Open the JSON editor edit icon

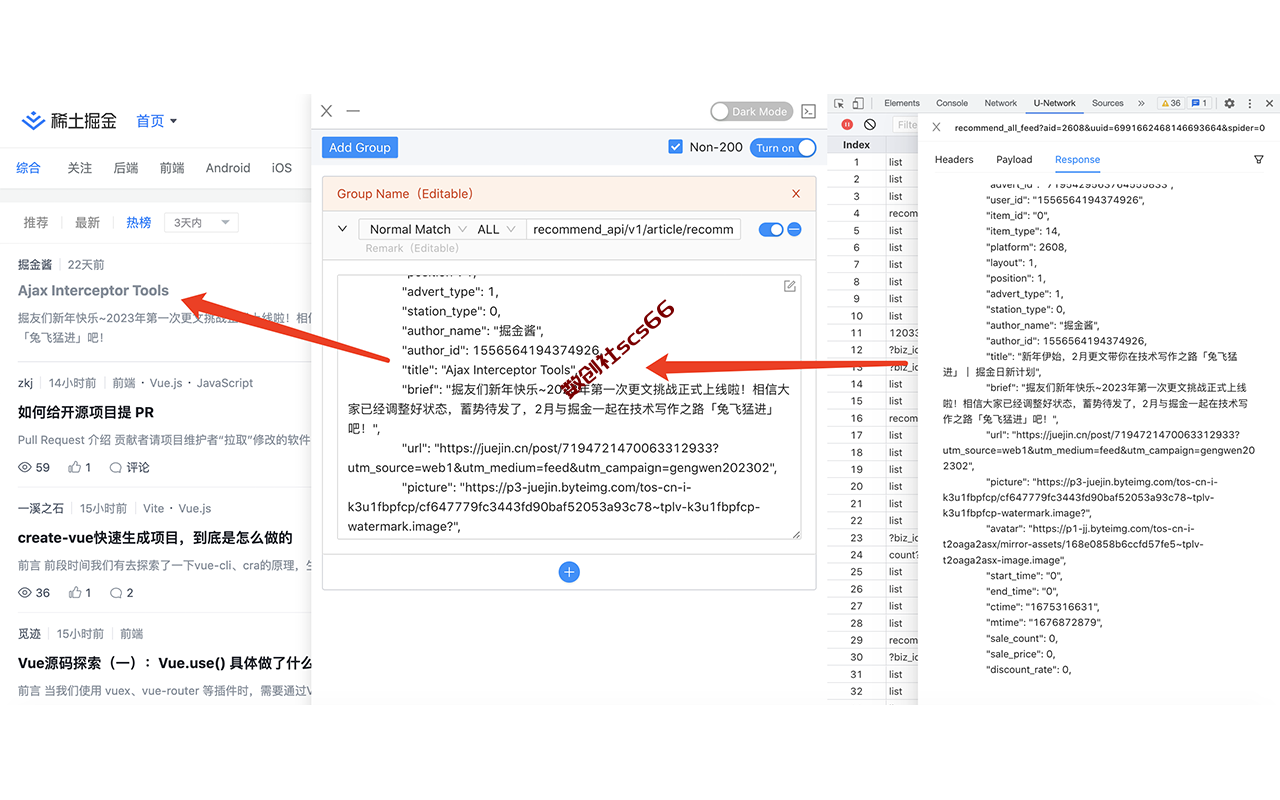(790, 286)
